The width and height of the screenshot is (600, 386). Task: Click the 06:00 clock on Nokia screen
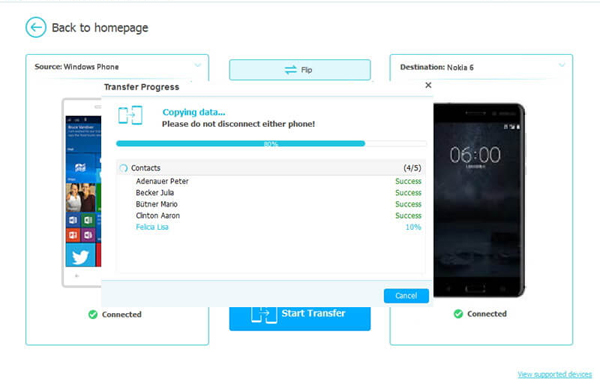tap(475, 155)
